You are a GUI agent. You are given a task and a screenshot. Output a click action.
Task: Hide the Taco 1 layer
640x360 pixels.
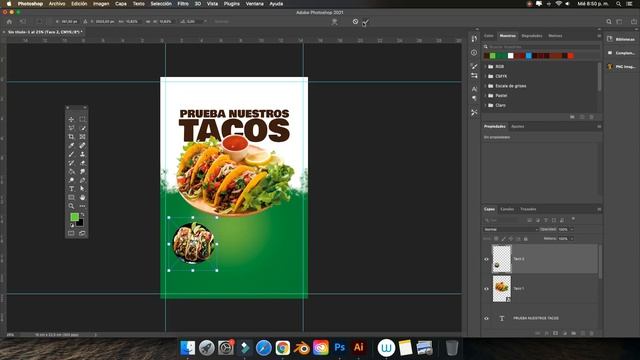click(x=486, y=289)
